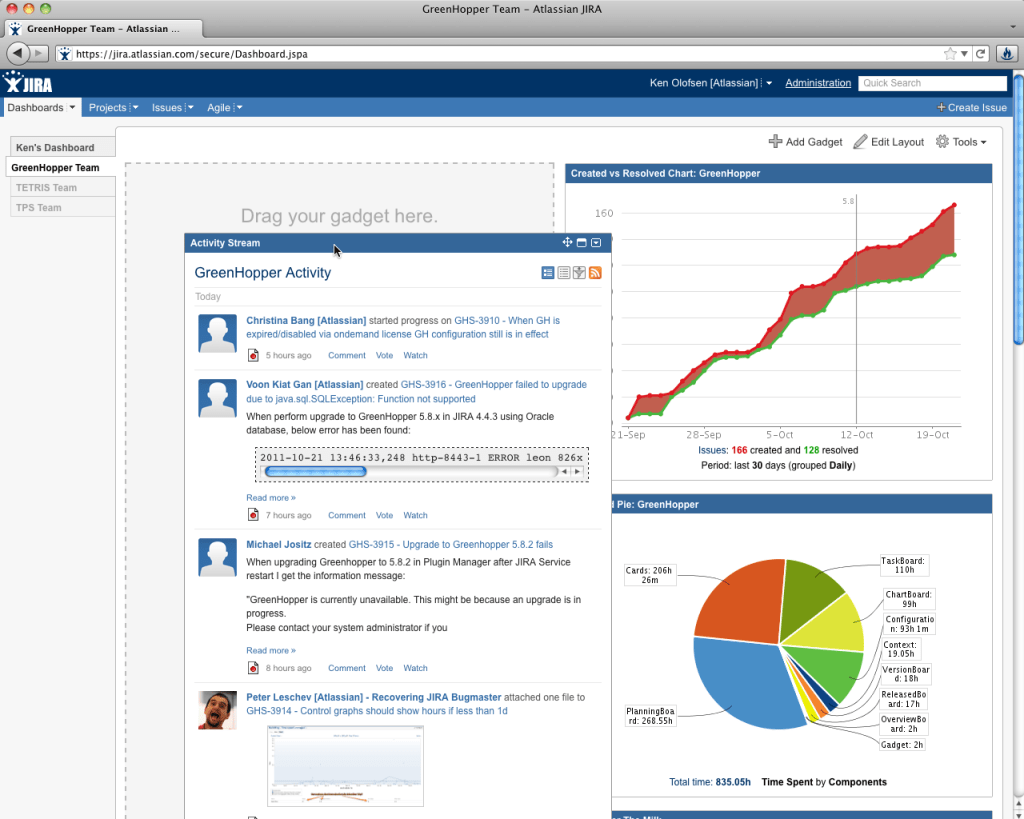Click the Add Gadget plus icon
This screenshot has height=819, width=1024.
(775, 141)
